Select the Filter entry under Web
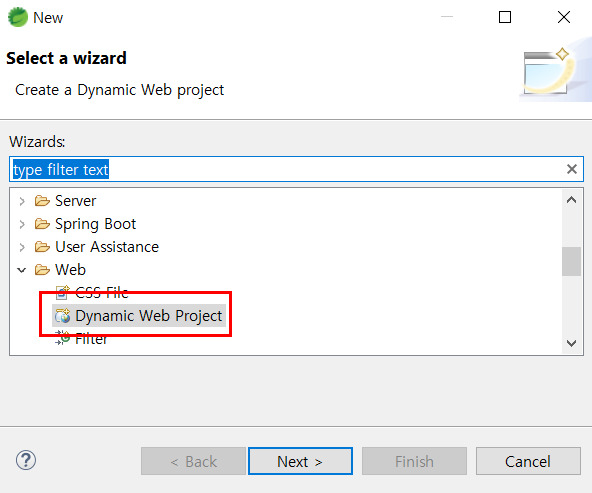 pyautogui.click(x=91, y=339)
